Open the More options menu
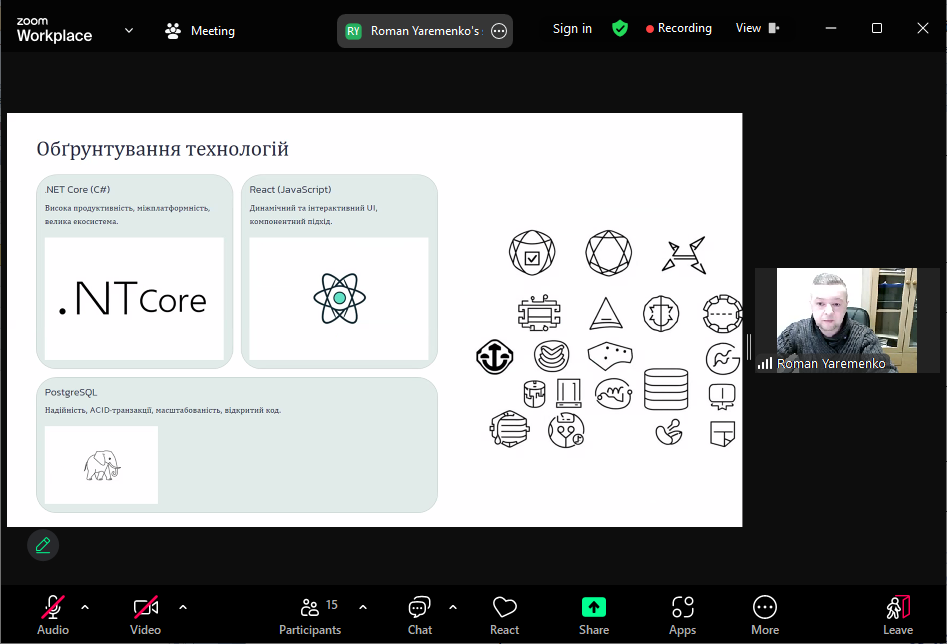Viewport: 947px width, 644px height. point(765,614)
